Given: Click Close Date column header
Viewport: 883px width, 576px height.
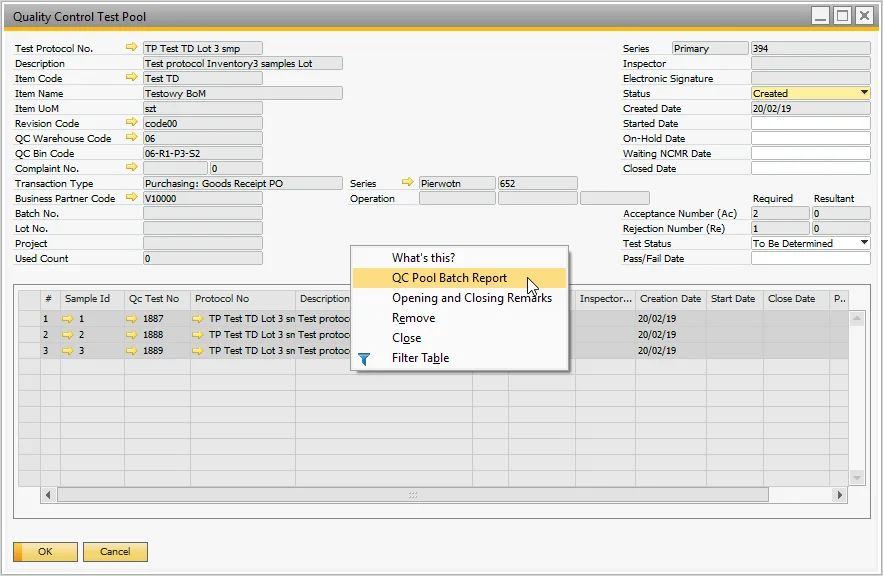Looking at the screenshot, I should click(x=796, y=299).
